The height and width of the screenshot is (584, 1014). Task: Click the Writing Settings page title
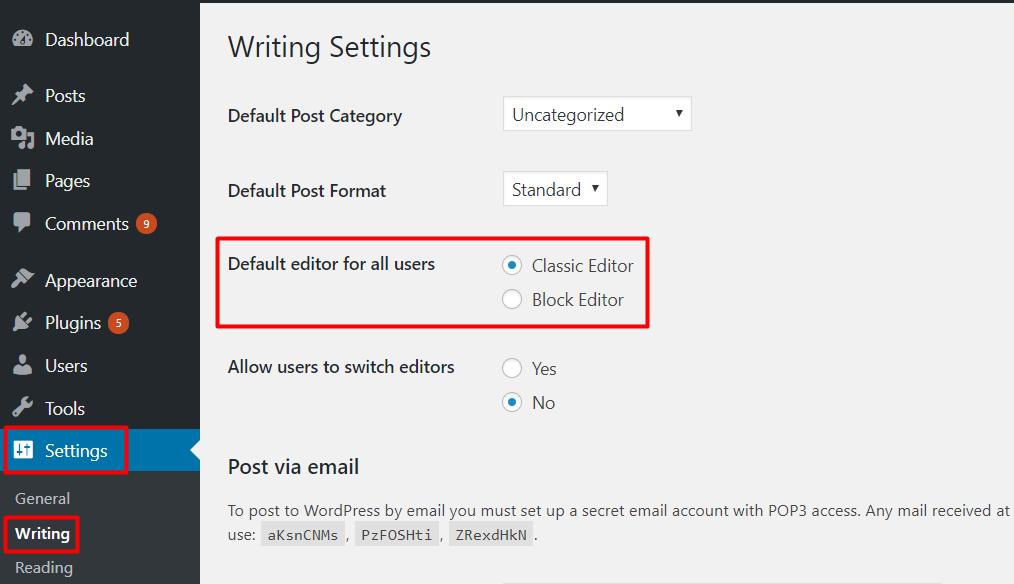pyautogui.click(x=329, y=47)
